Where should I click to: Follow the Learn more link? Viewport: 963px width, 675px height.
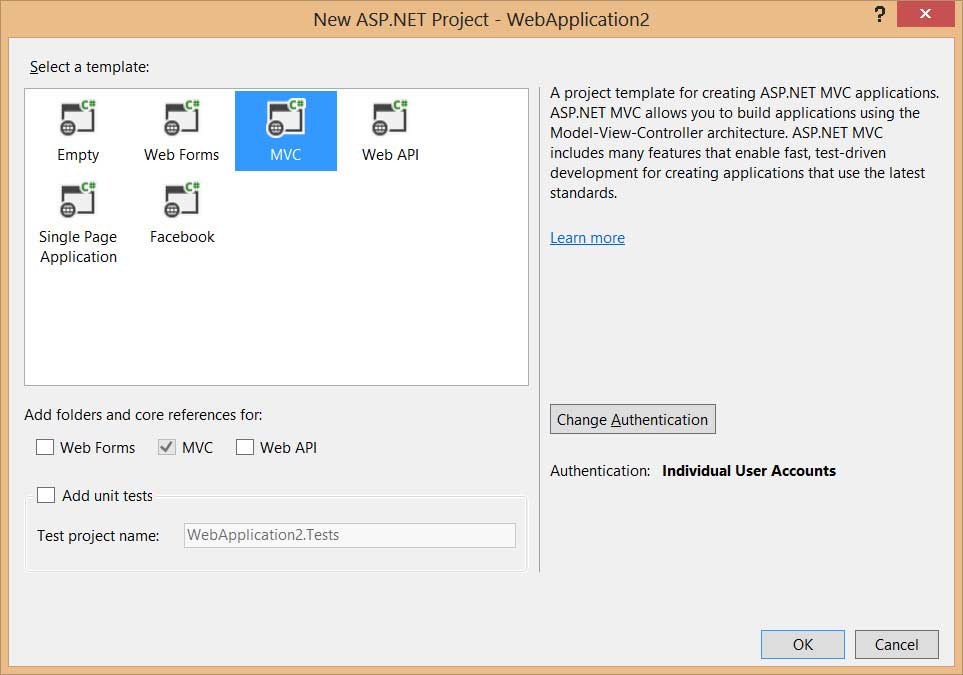(587, 238)
